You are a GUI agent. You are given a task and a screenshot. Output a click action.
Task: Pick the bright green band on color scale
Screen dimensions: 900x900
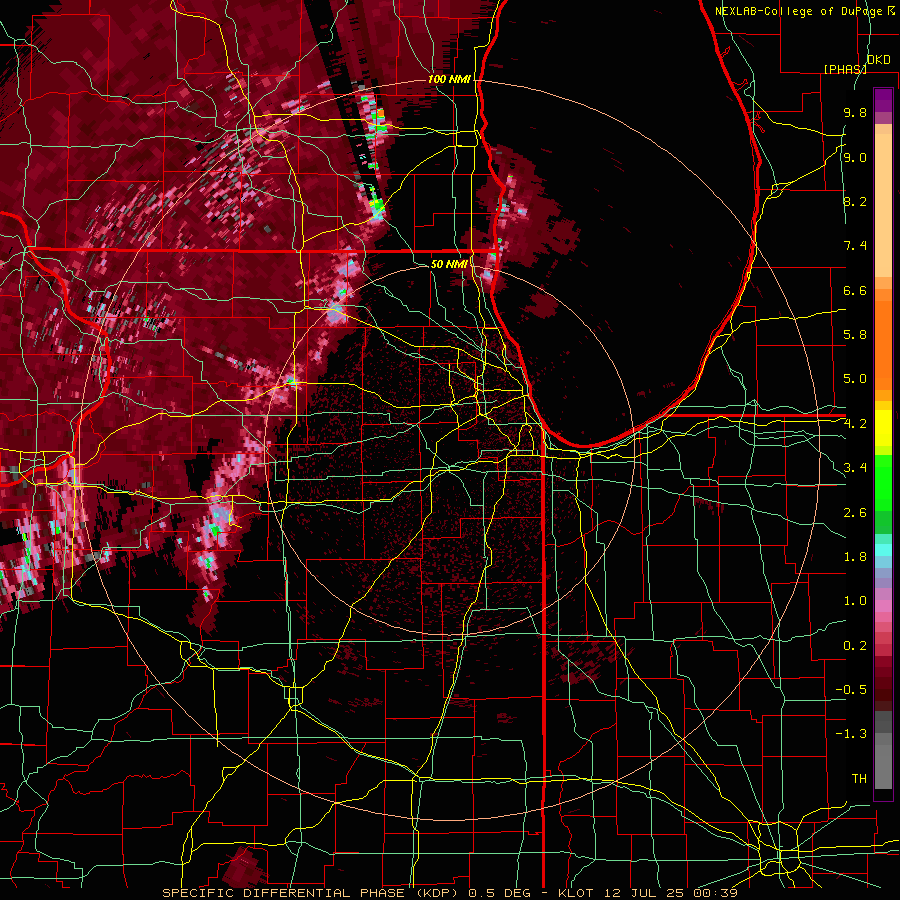coord(883,485)
